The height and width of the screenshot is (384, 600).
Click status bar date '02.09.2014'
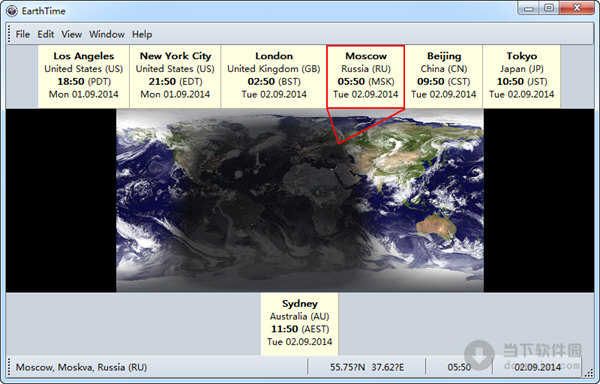click(x=537, y=367)
